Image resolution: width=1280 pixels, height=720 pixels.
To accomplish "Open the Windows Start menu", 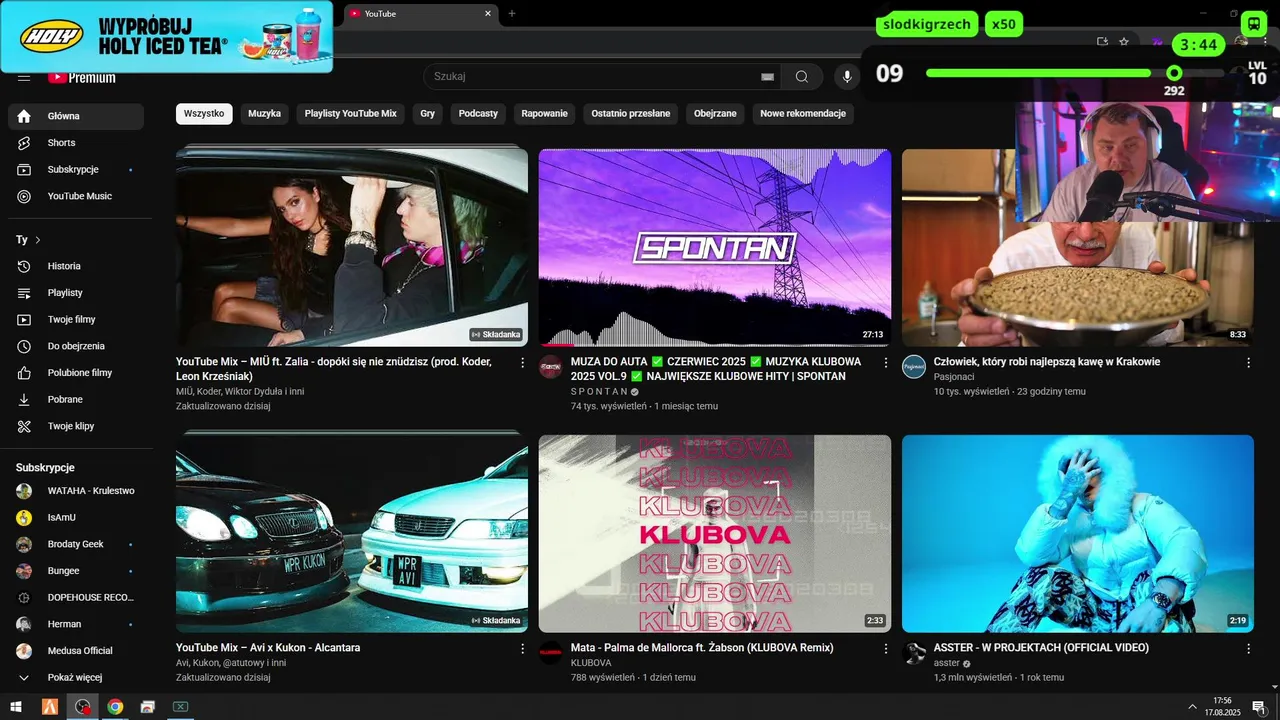I will (16, 707).
